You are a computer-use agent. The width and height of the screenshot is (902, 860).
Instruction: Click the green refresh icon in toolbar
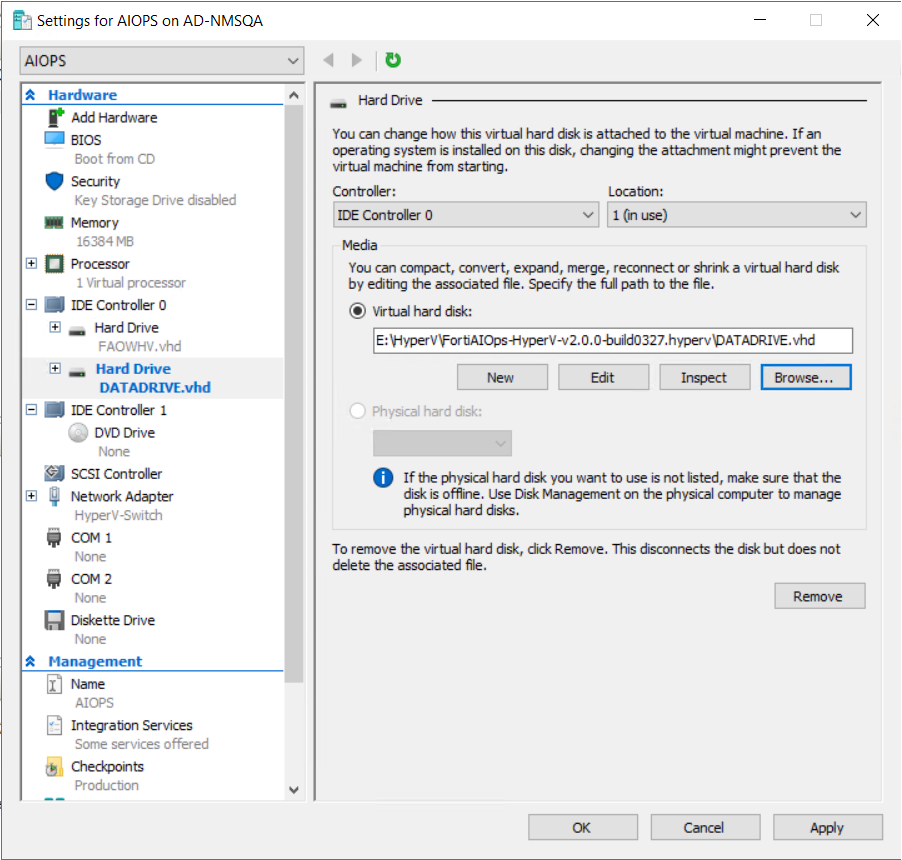(x=393, y=60)
